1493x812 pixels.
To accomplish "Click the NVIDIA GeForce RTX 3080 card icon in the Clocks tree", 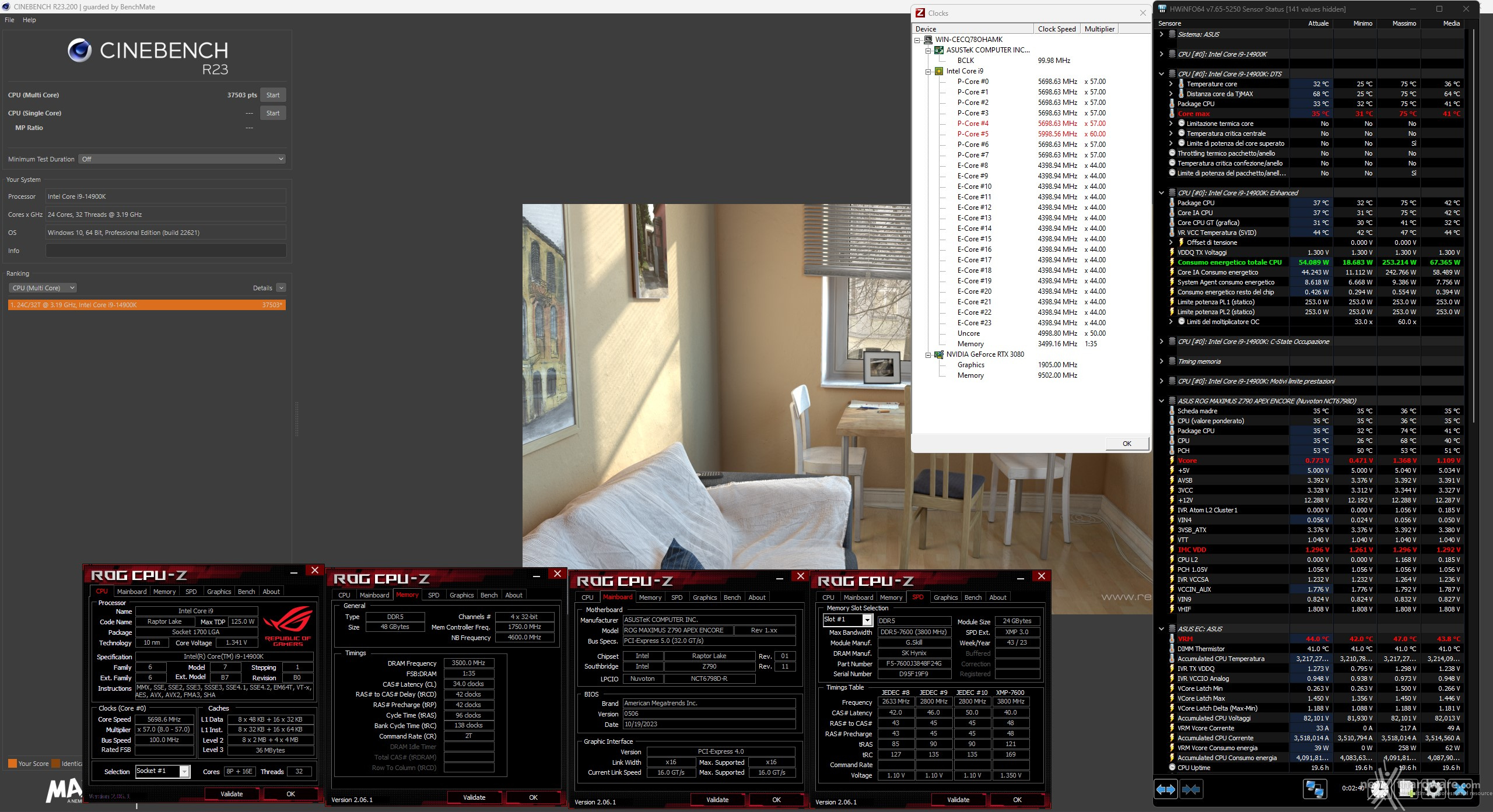I will click(x=939, y=354).
